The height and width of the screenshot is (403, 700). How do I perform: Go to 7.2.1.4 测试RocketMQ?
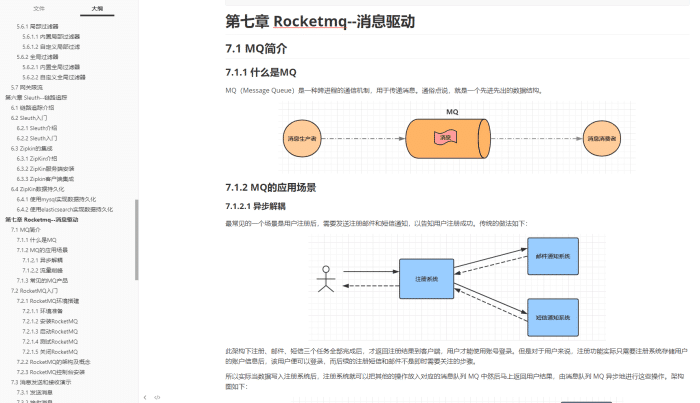coord(50,341)
